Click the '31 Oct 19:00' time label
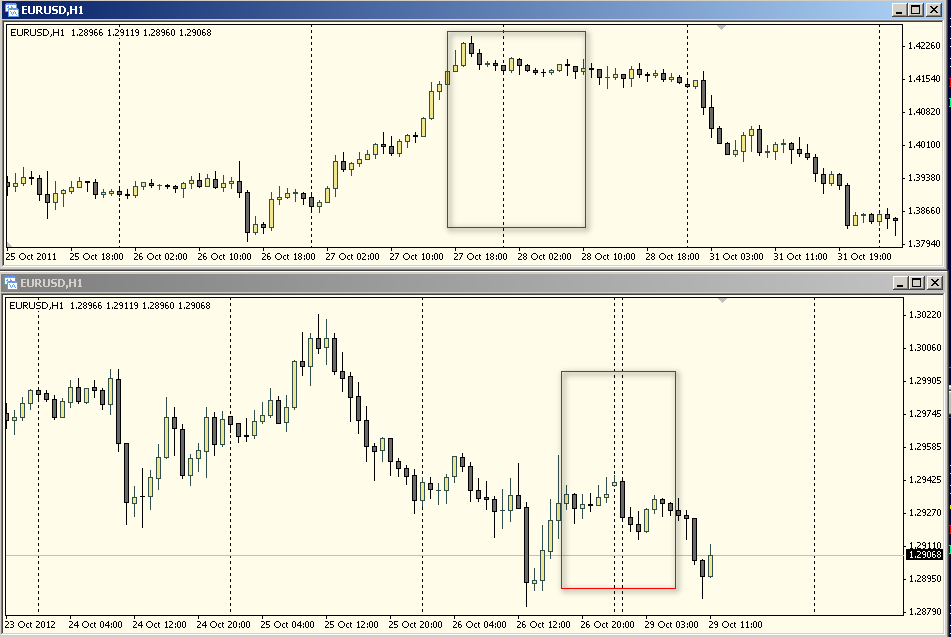951x637 pixels. coord(864,257)
